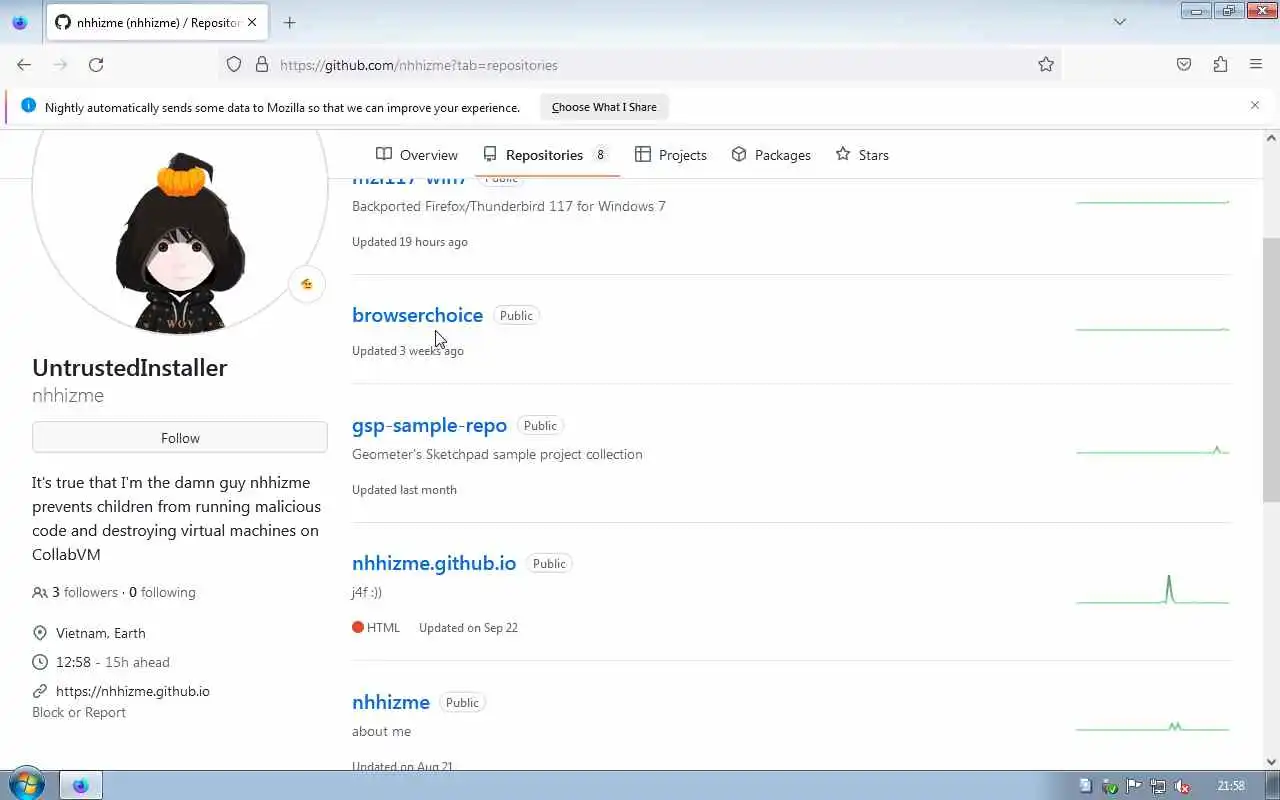Click 'Updated on Sep 22' text
Viewport: 1280px width, 800px height.
(468, 628)
